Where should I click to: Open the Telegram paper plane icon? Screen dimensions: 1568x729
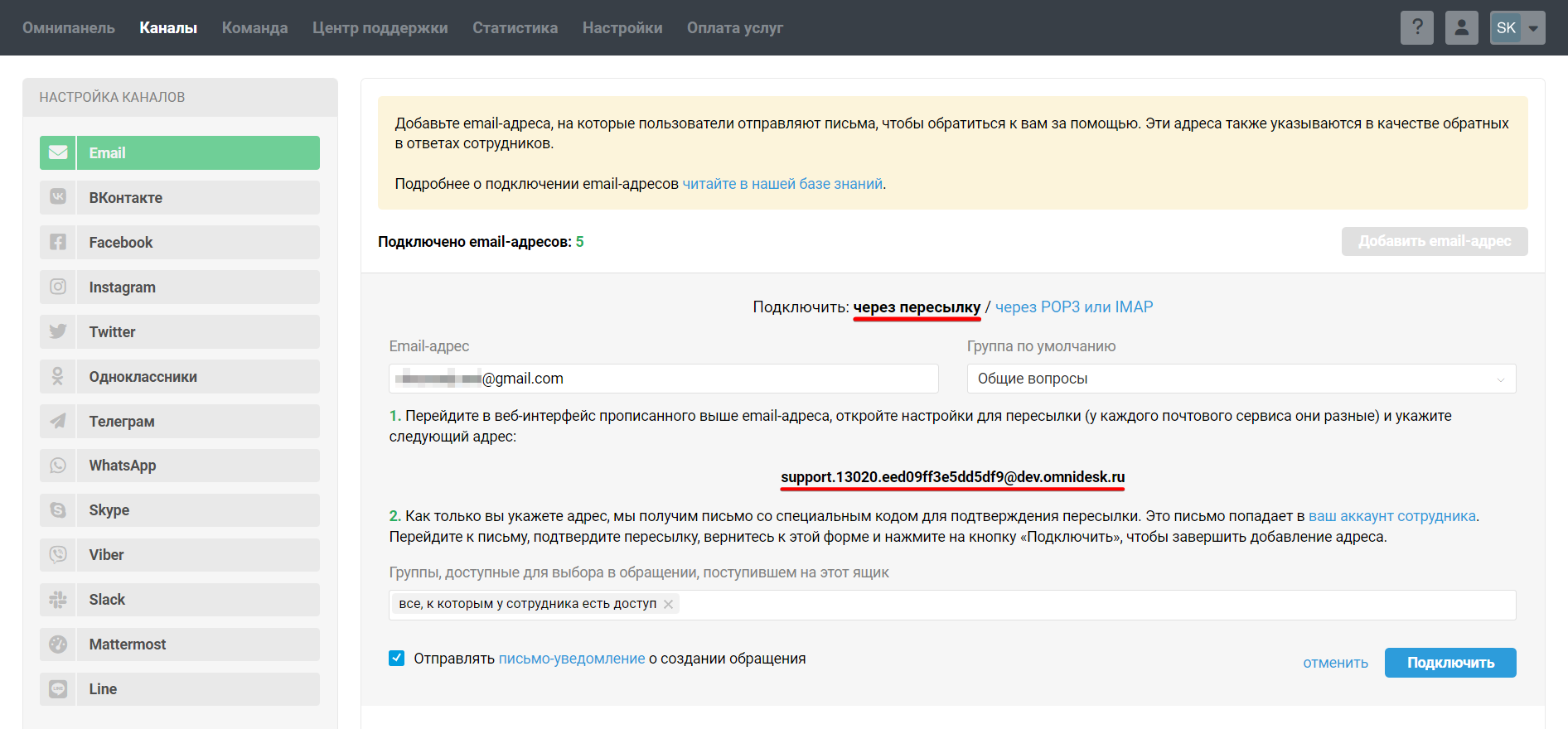58,422
